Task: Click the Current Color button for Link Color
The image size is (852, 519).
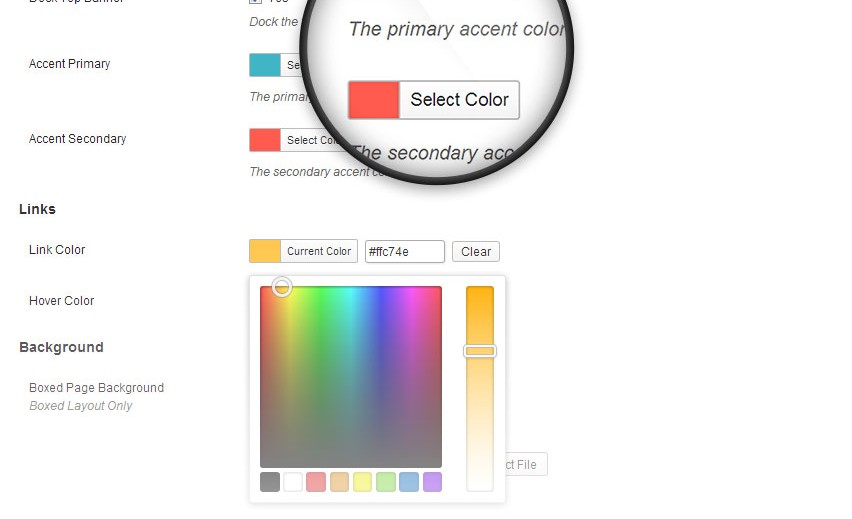Action: point(319,251)
